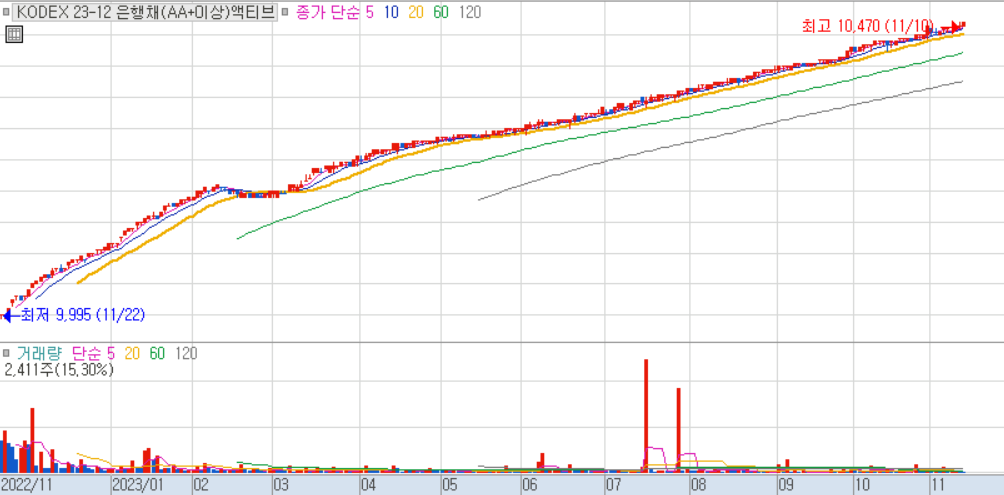Click the volume average 120 legend
Screen dimensions: 1004x495
pos(186,353)
